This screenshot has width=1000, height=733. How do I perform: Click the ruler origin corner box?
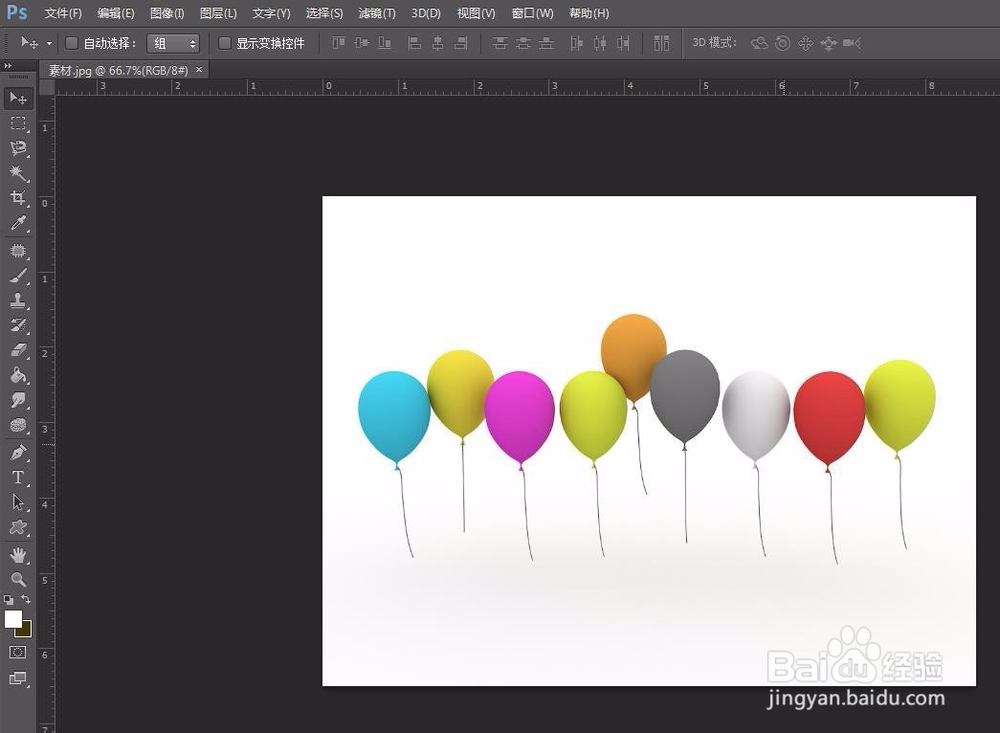pyautogui.click(x=47, y=87)
